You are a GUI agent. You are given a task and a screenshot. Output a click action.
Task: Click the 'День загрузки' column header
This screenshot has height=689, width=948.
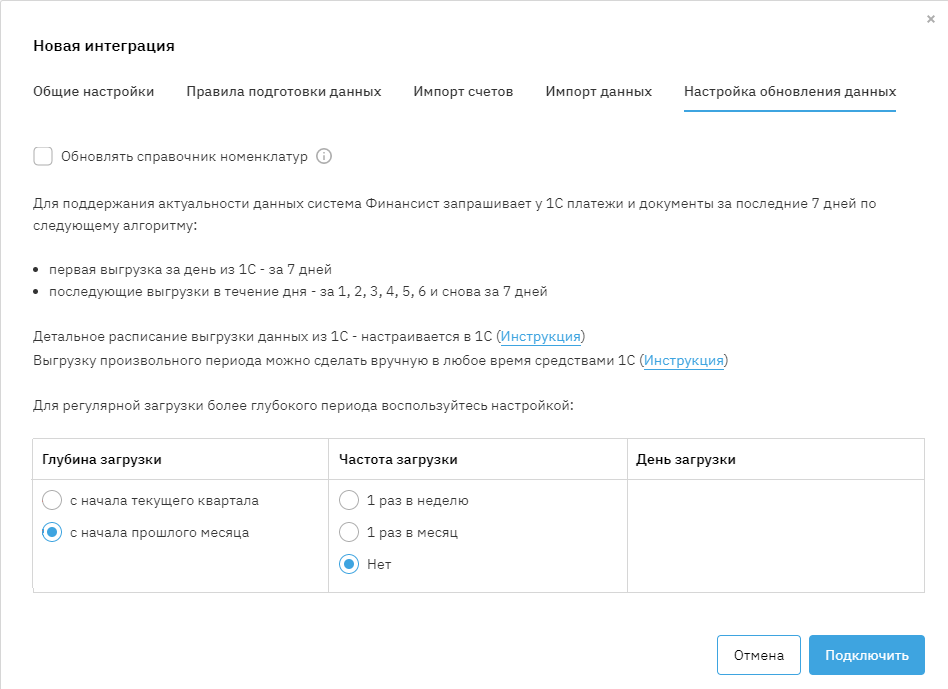click(x=686, y=459)
